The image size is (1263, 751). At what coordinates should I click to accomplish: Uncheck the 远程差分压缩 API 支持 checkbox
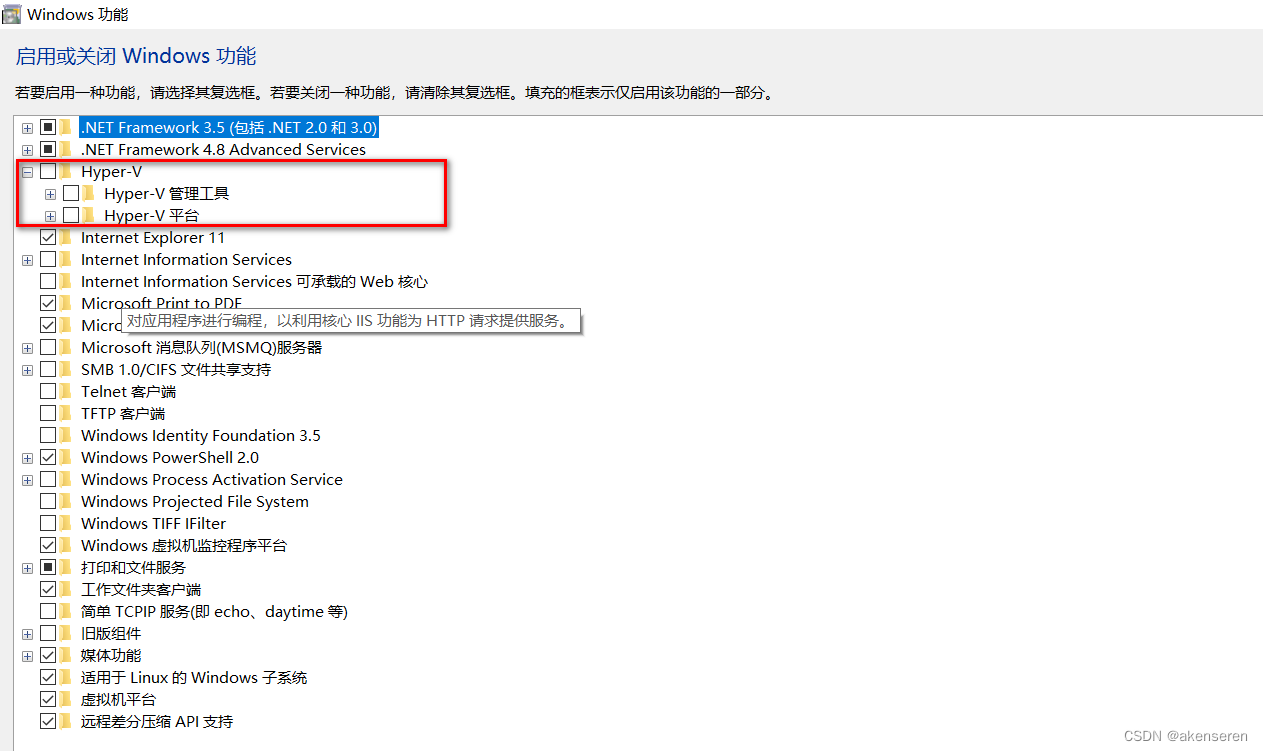coord(48,722)
